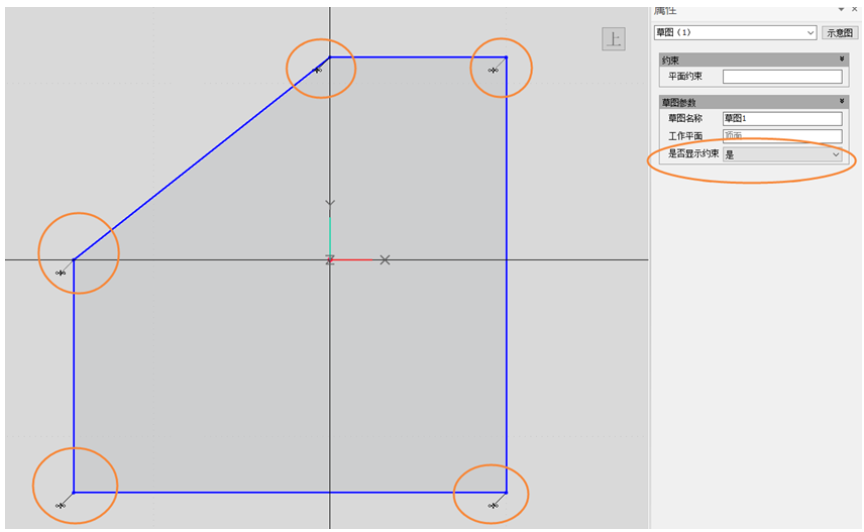Select constraint marker at sketch's bottom-left corner
This screenshot has height=532, width=864.
tap(61, 506)
